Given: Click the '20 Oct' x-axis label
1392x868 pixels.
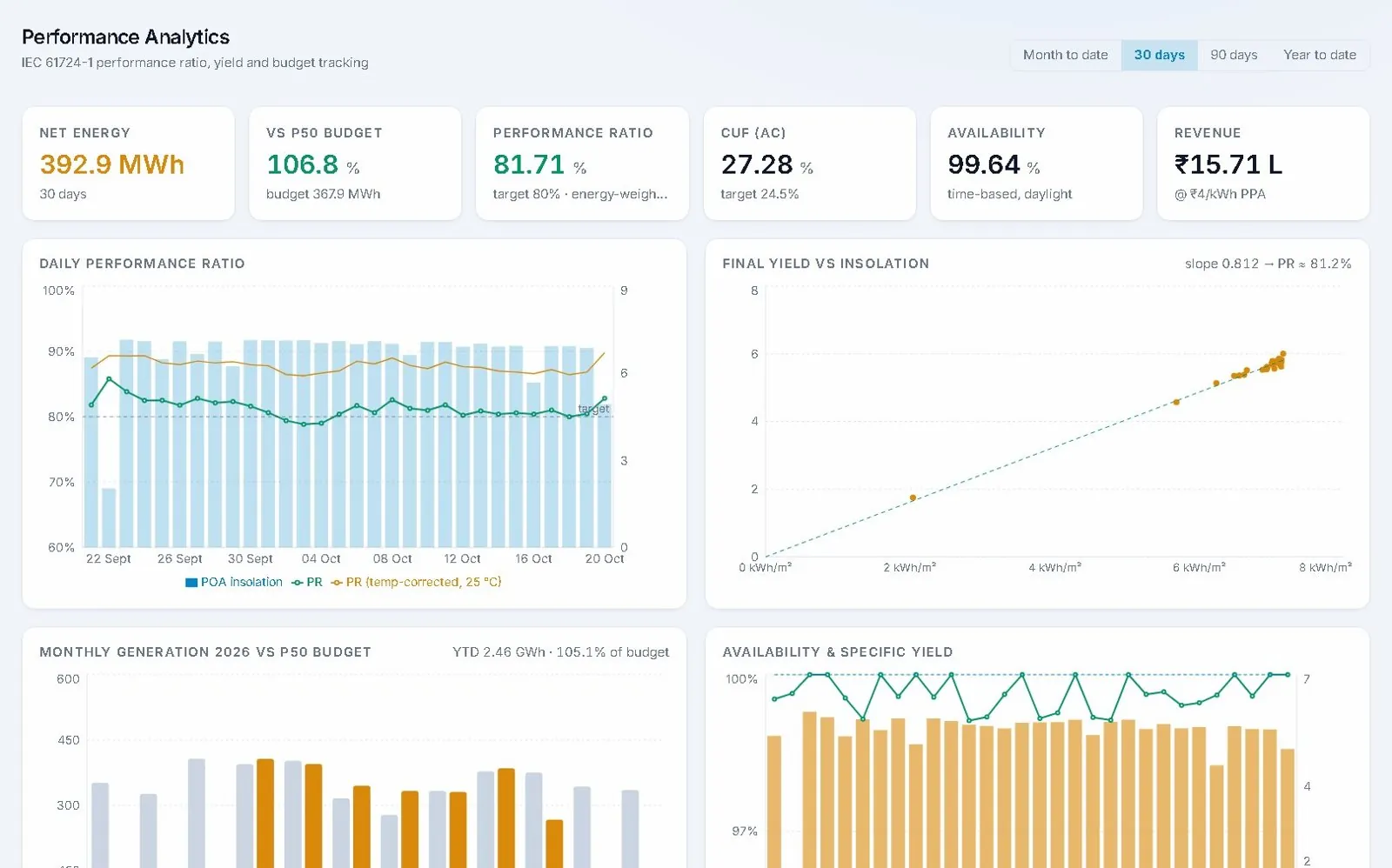Looking at the screenshot, I should pos(605,558).
